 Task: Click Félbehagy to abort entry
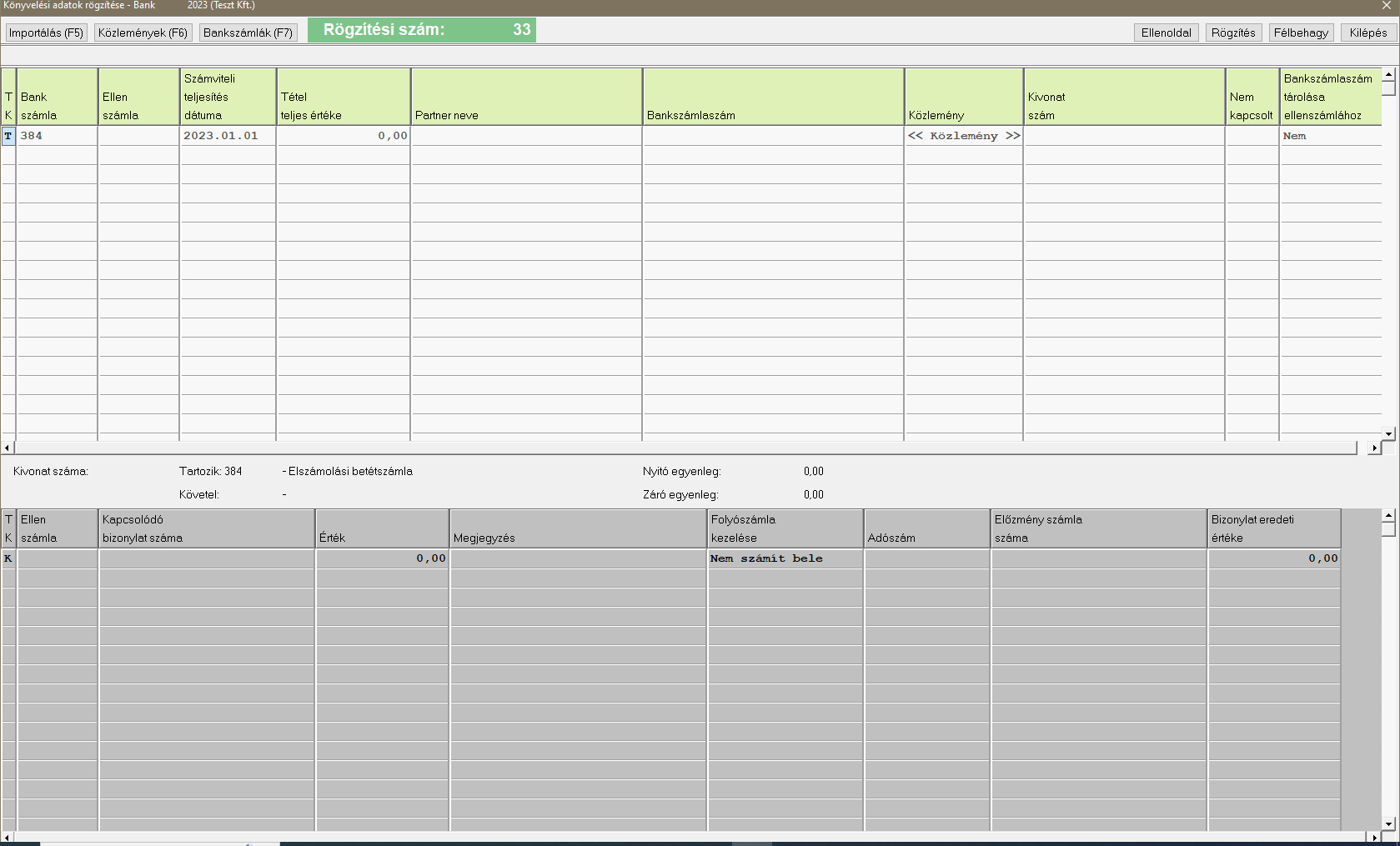click(x=1300, y=33)
